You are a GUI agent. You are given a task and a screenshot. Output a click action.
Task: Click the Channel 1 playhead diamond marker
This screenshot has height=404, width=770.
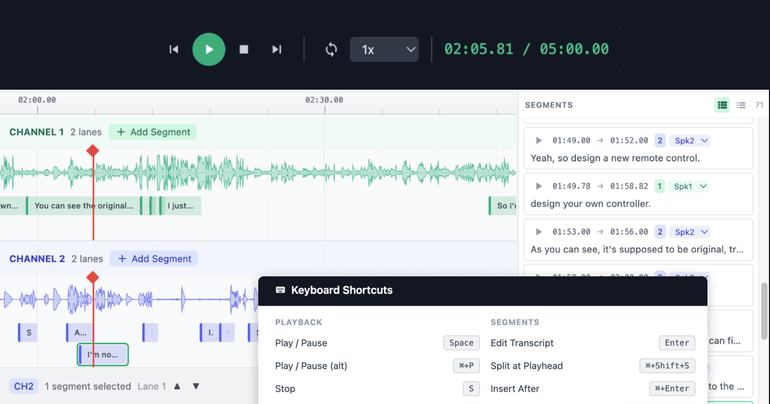(93, 151)
